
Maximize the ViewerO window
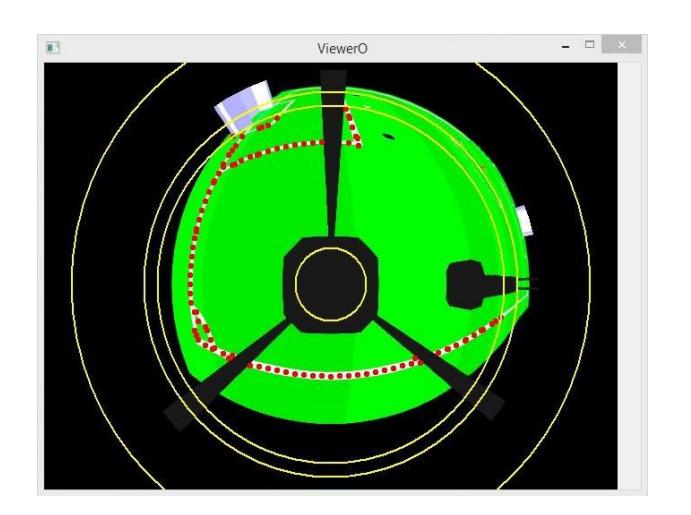point(589,44)
